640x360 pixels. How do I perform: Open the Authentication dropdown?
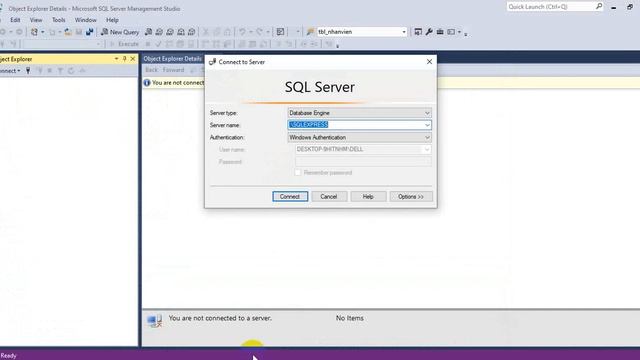click(359, 138)
